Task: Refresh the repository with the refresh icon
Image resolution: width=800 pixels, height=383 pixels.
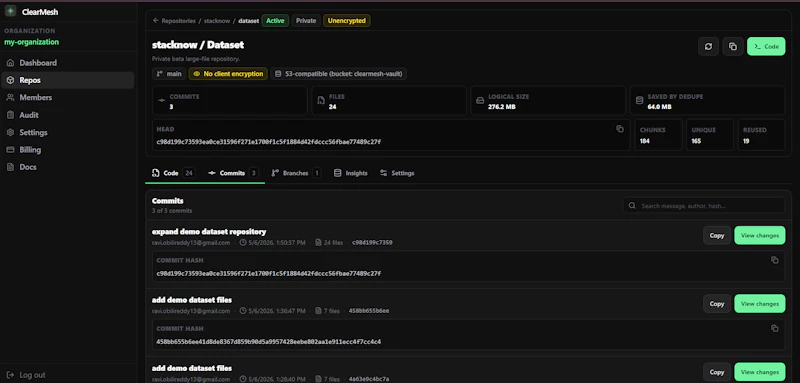Action: pyautogui.click(x=708, y=46)
